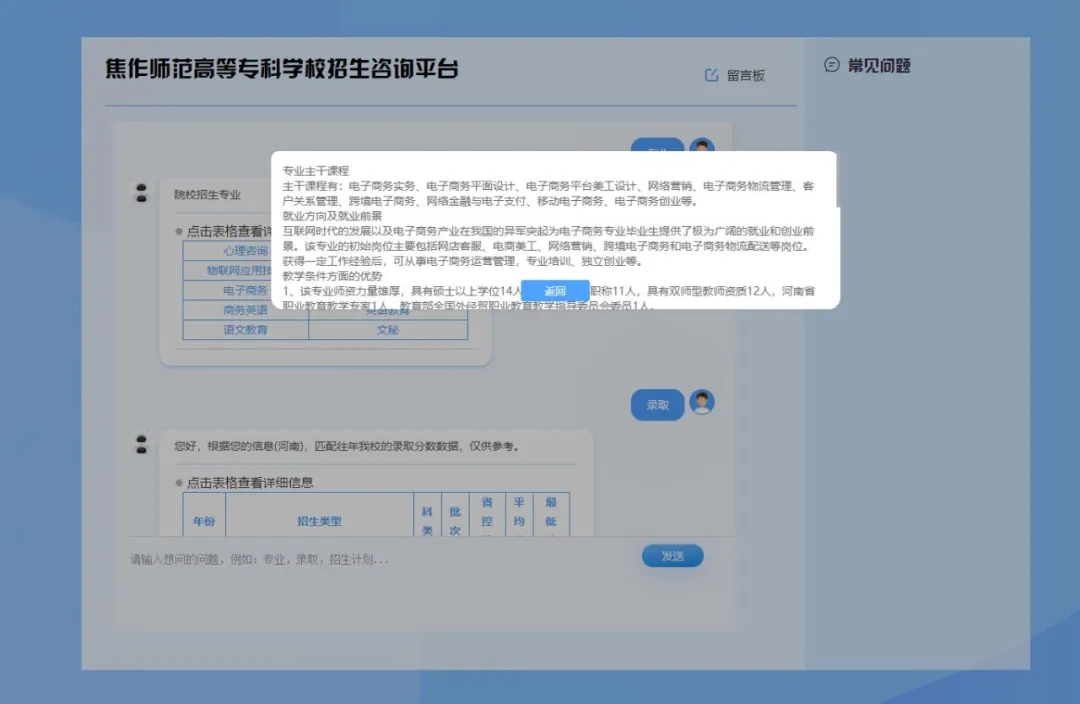This screenshot has width=1080, height=704.
Task: Click the question input field
Action: pos(380,559)
